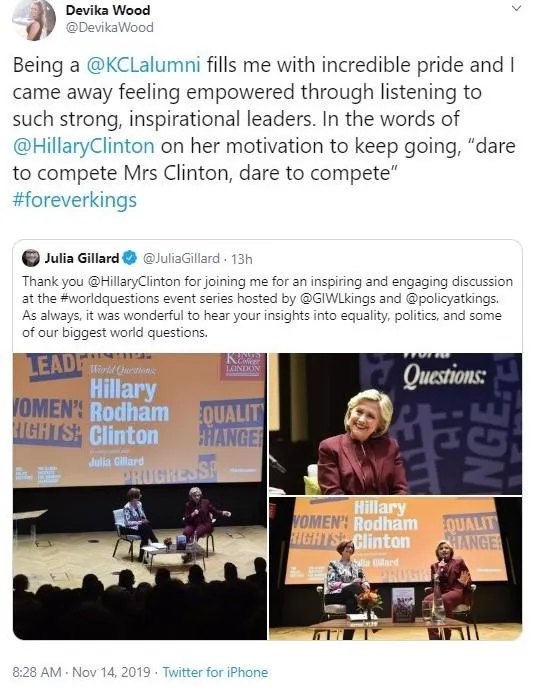Click the @DevikaWood handle
Screen dimensions: 537x691
click(x=110, y=27)
